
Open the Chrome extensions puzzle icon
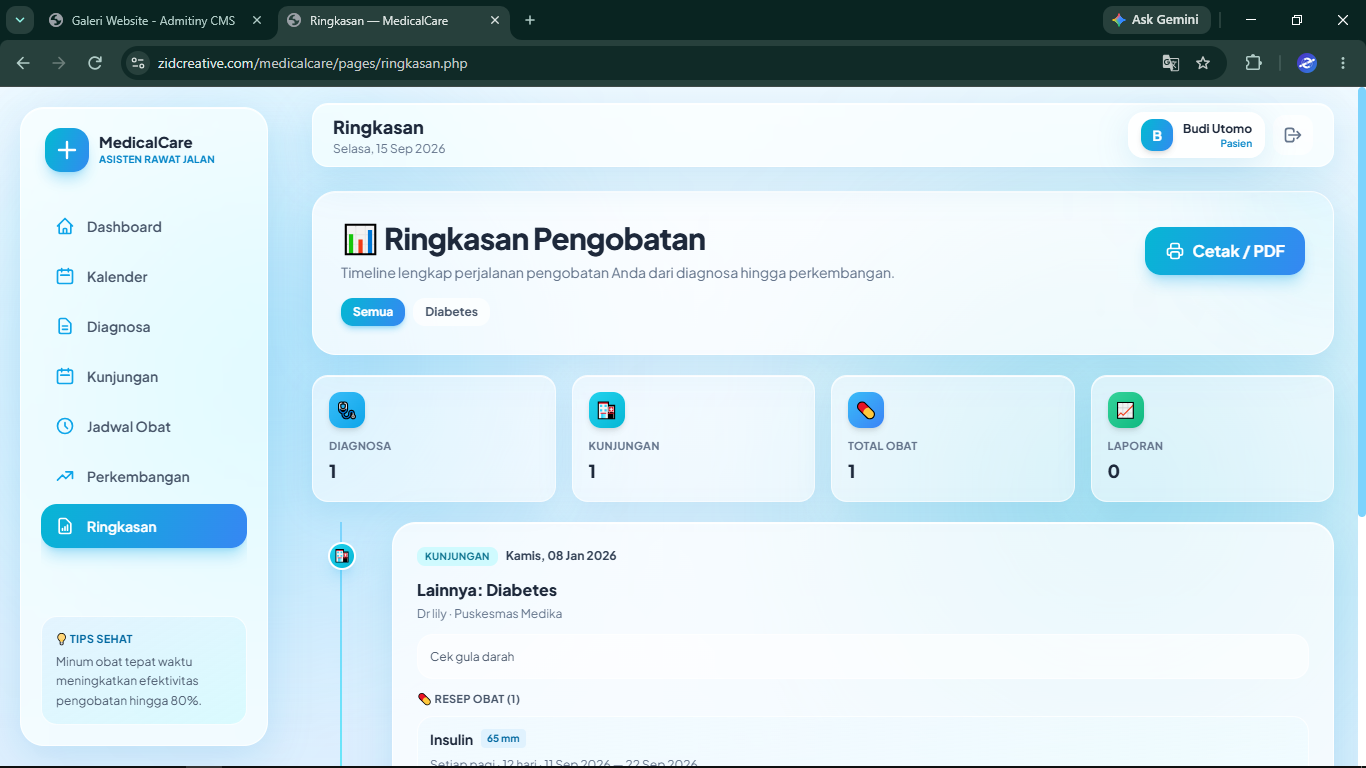pos(1253,63)
